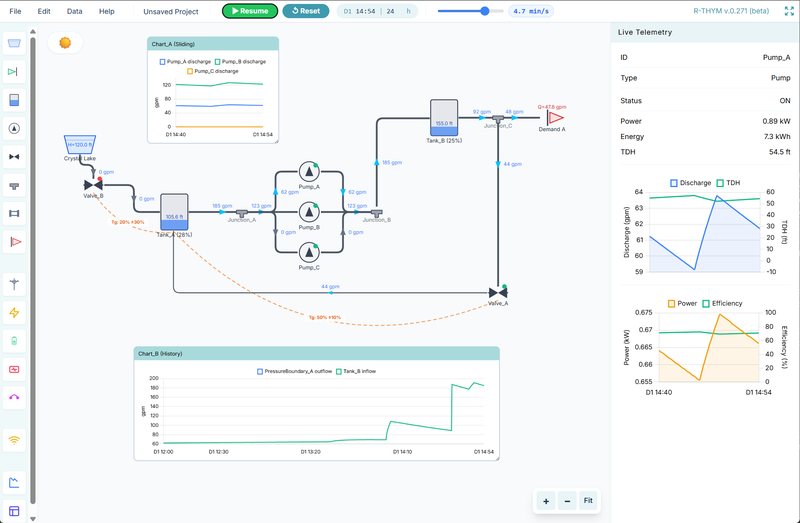The width and height of the screenshot is (800, 523).
Task: Toggle fullscreen mode icon
Action: pyautogui.click(x=789, y=11)
